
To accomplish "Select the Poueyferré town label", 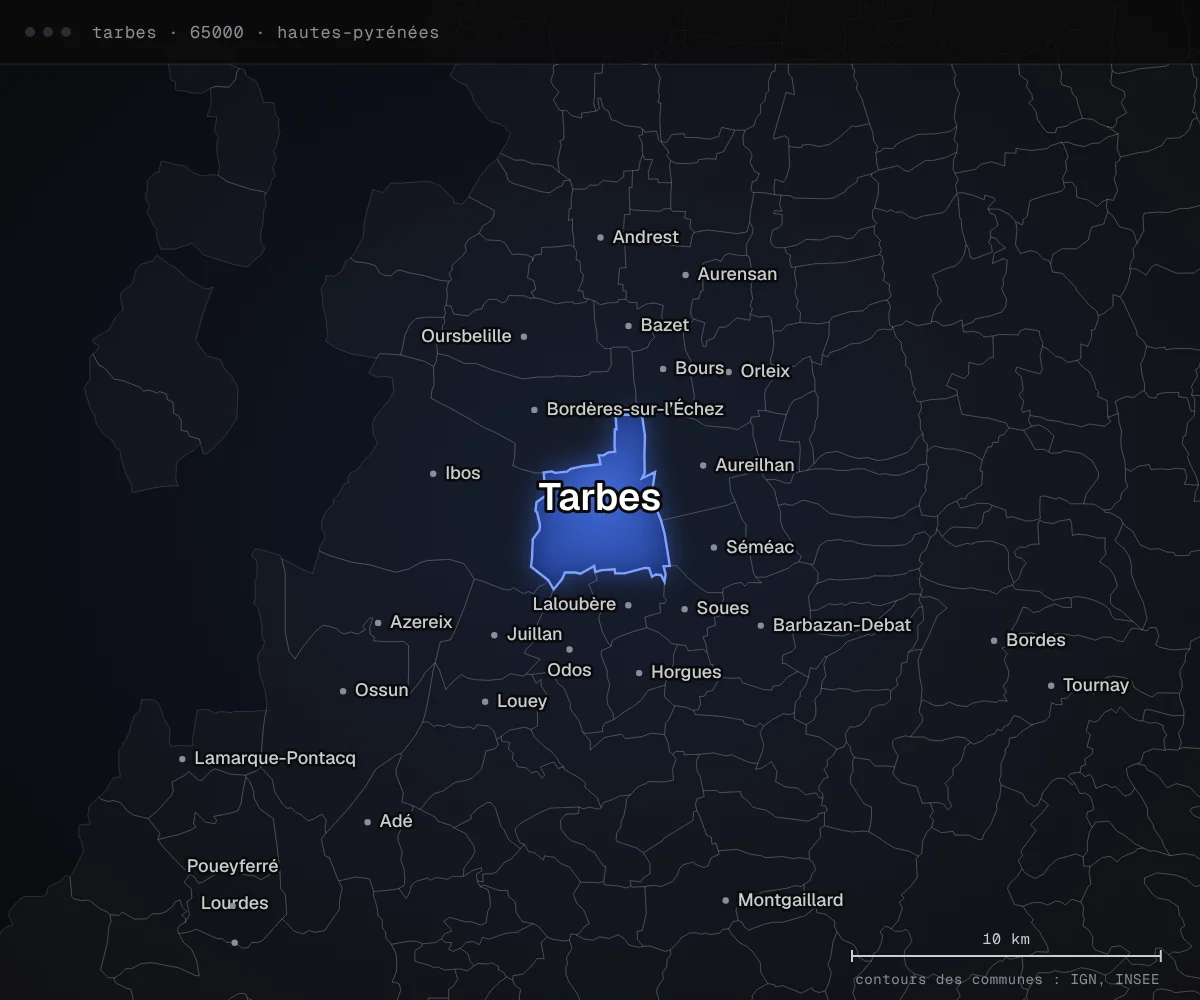I will [233, 866].
